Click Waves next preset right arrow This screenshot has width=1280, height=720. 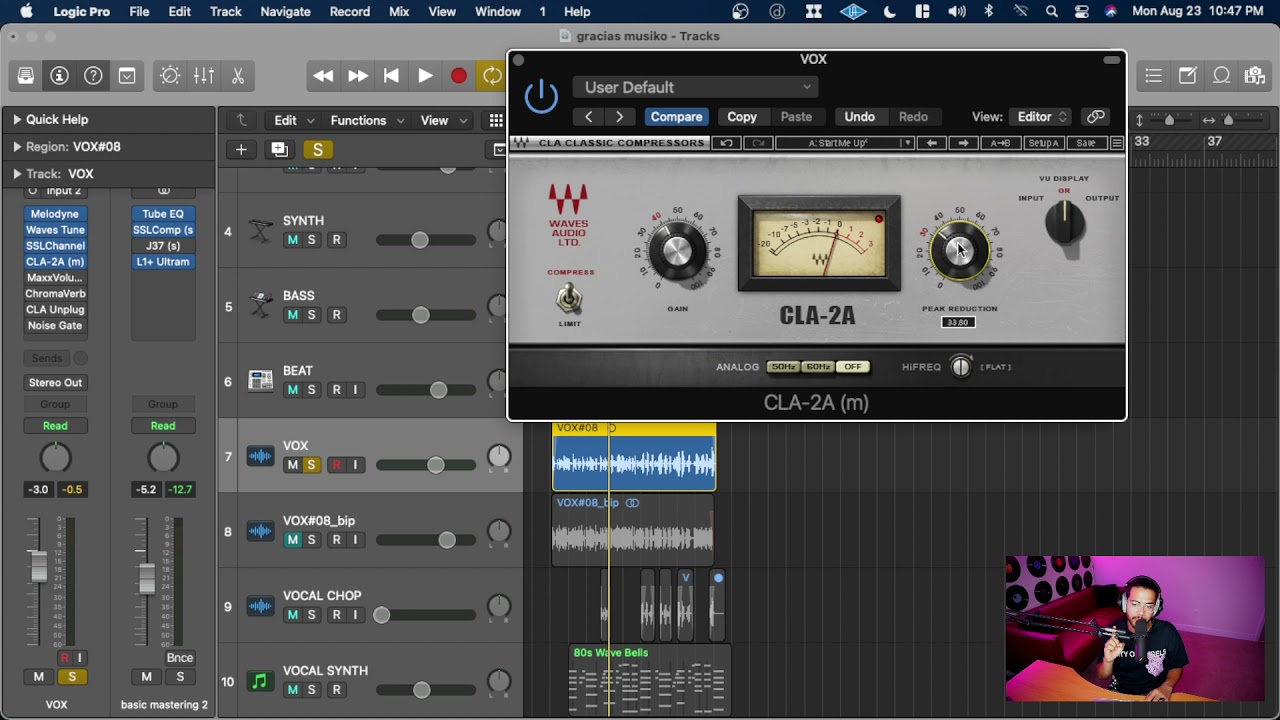point(963,143)
